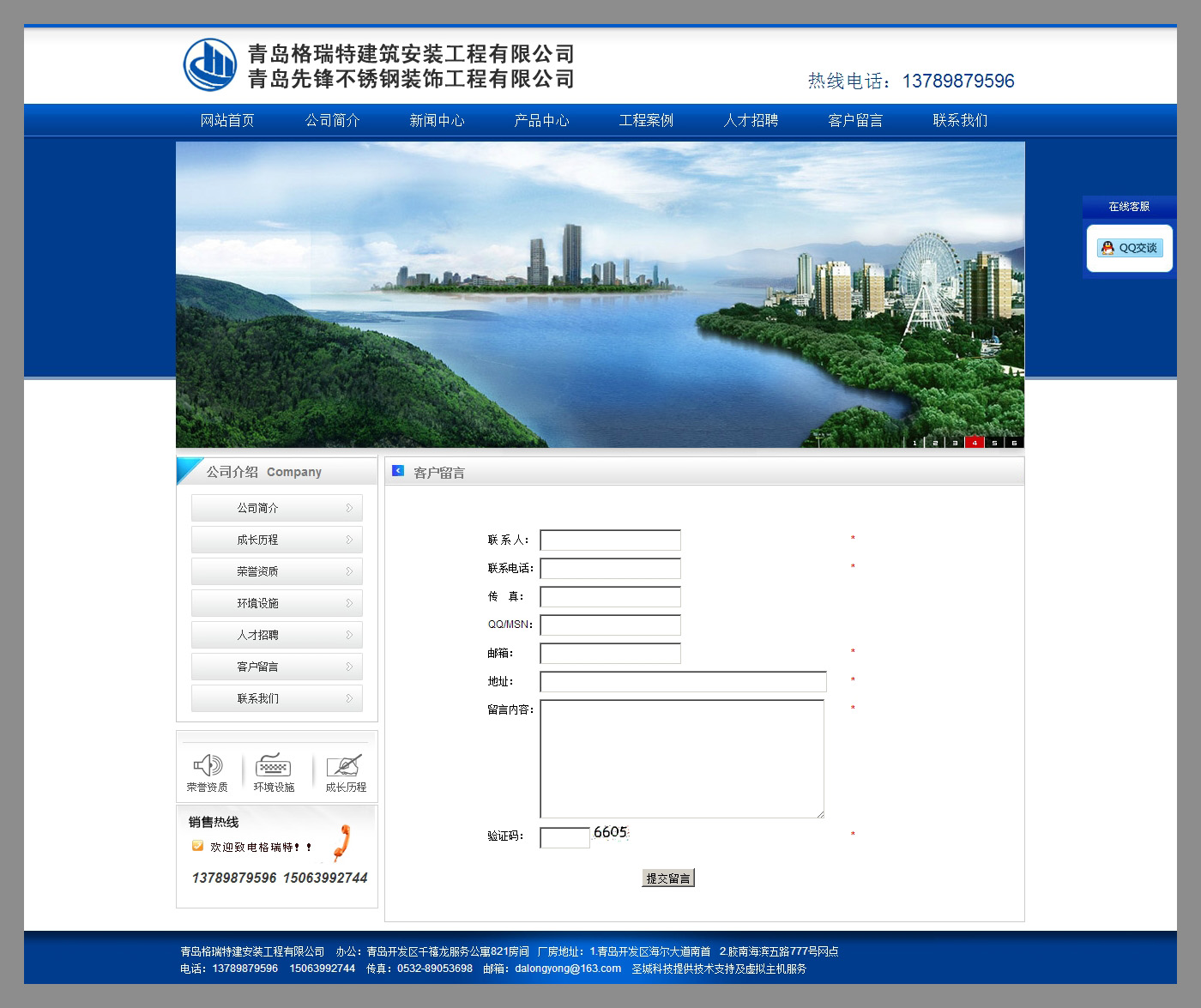Click the 6605 captcha image
This screenshot has width=1201, height=1008.
point(611,833)
